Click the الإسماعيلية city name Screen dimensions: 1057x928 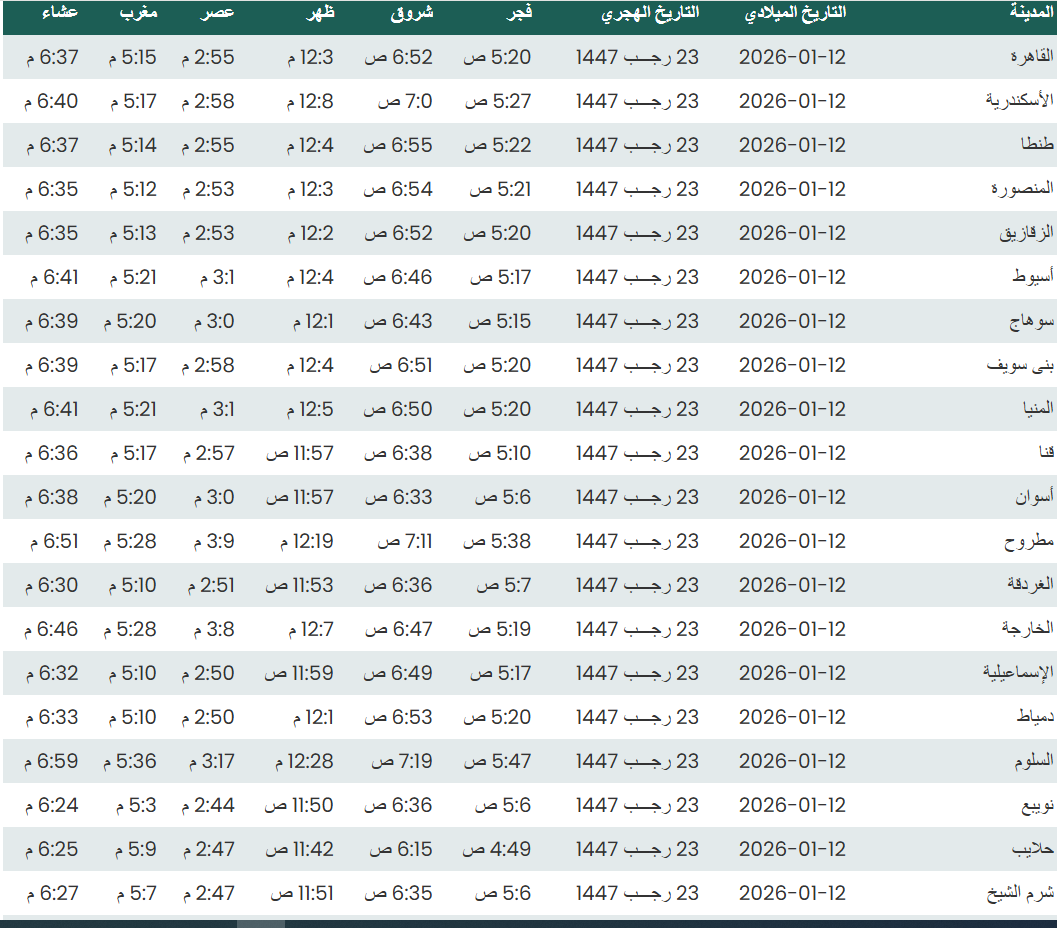[1018, 674]
